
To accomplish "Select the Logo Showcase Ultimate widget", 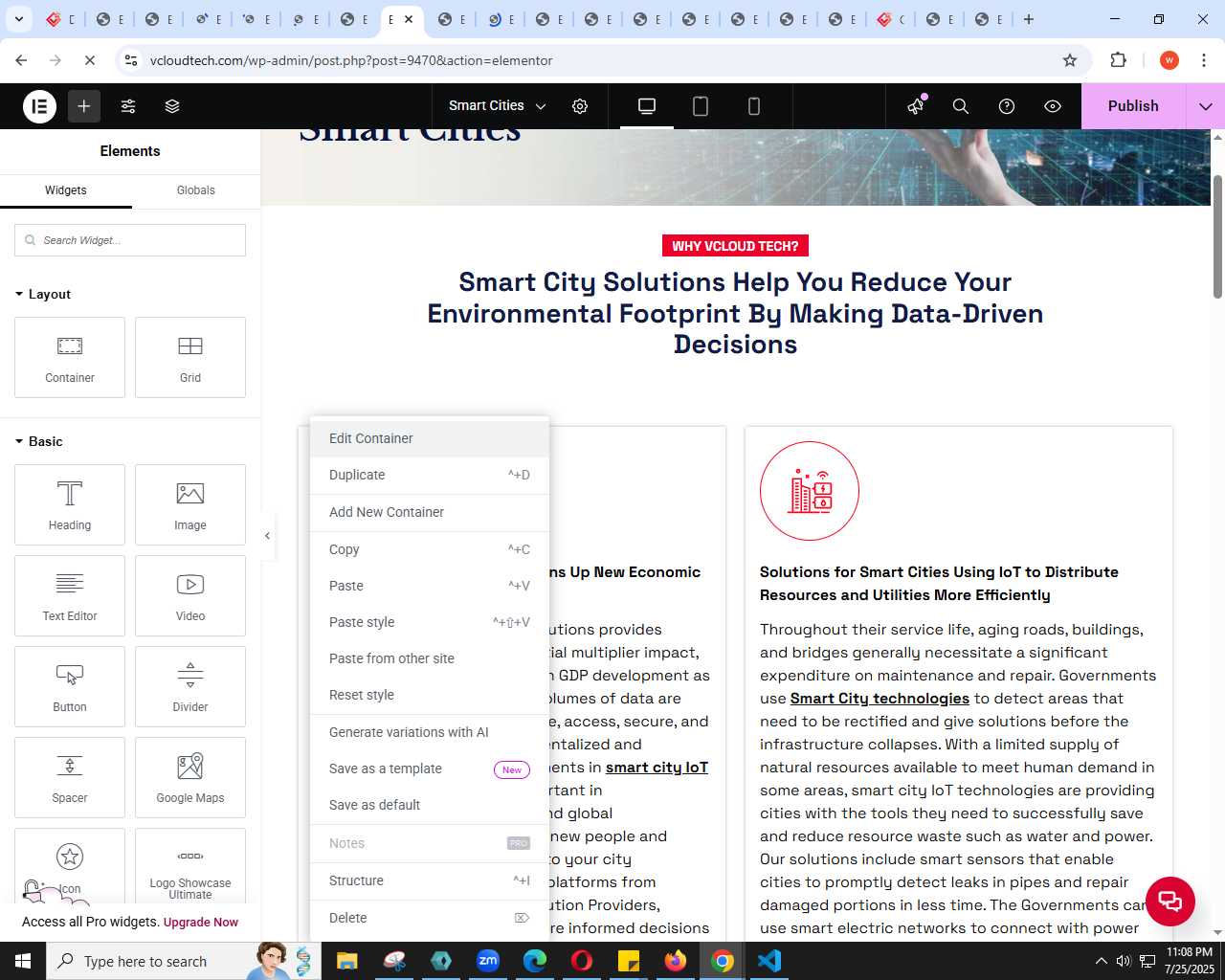I will [190, 865].
